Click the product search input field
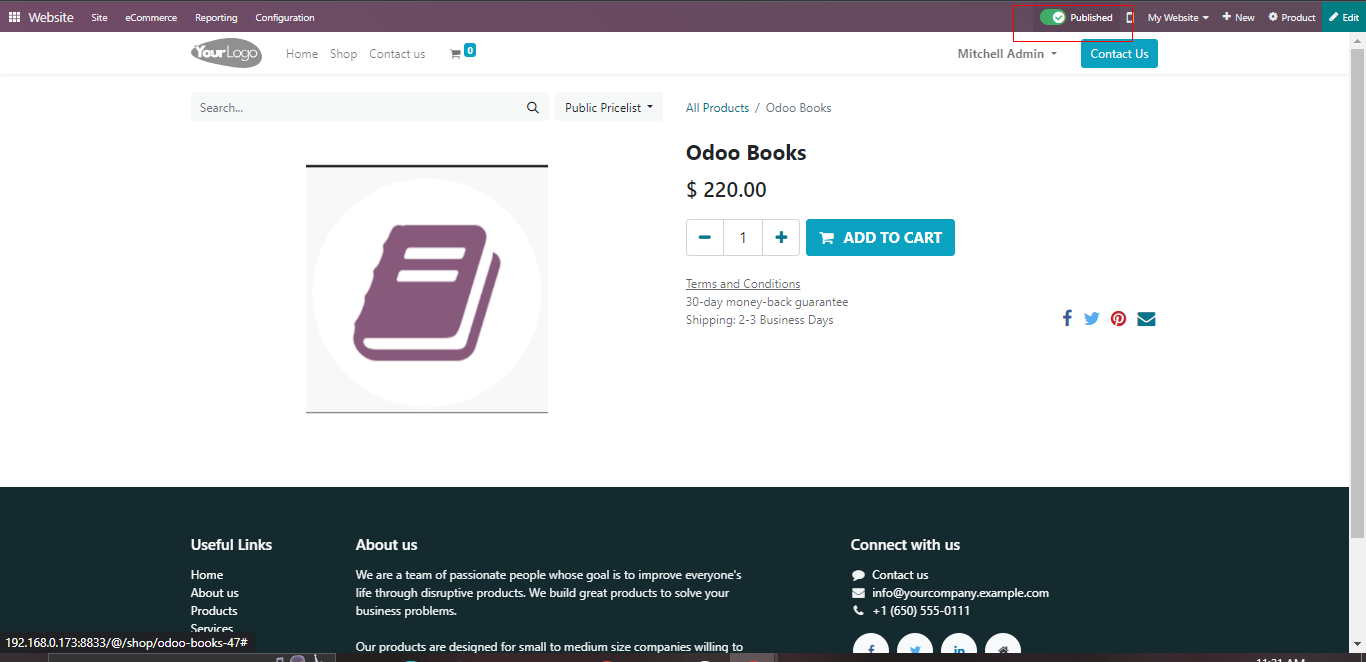This screenshot has height=662, width=1366. point(356,108)
